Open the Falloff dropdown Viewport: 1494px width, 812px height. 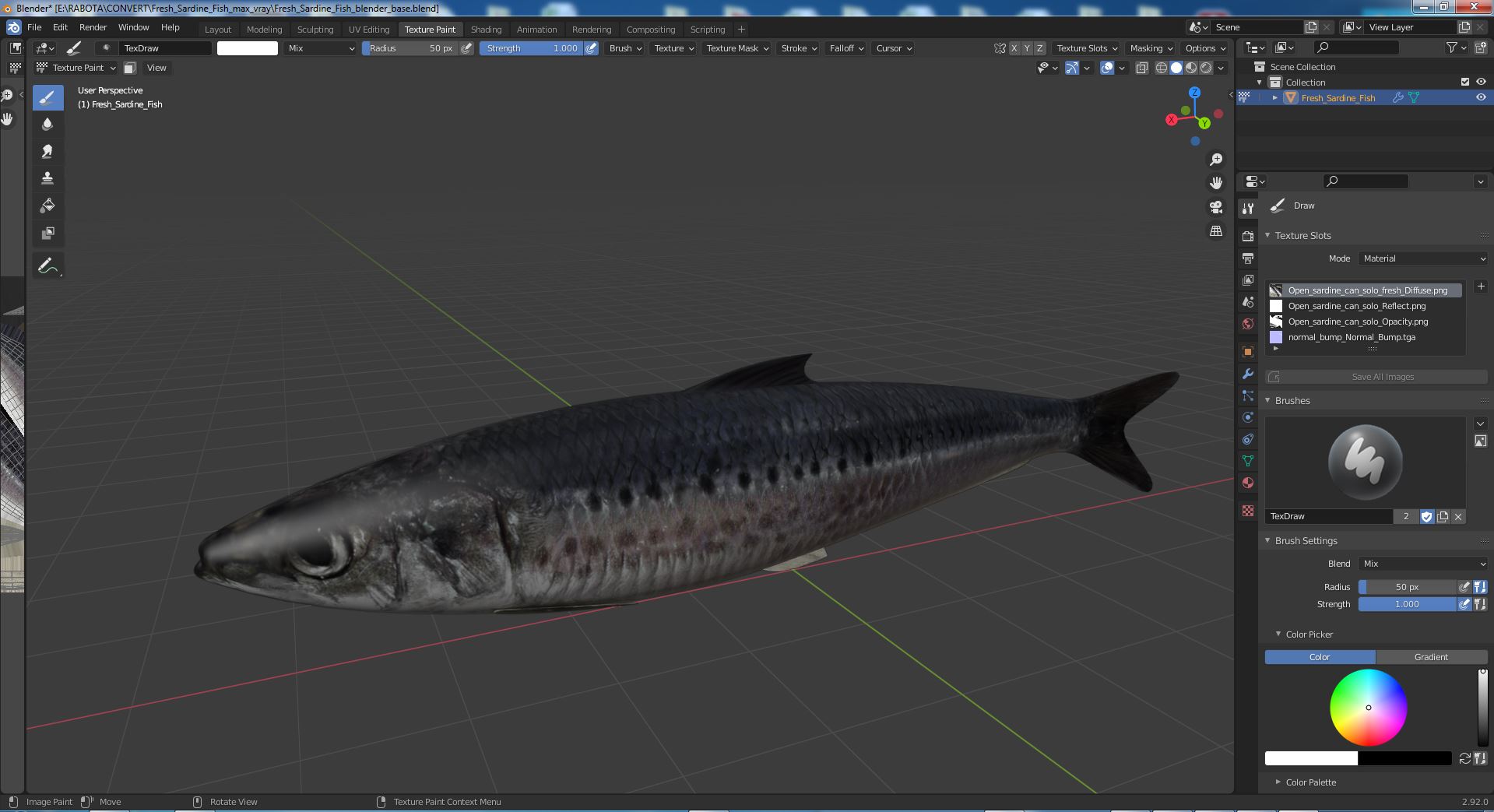click(x=846, y=48)
